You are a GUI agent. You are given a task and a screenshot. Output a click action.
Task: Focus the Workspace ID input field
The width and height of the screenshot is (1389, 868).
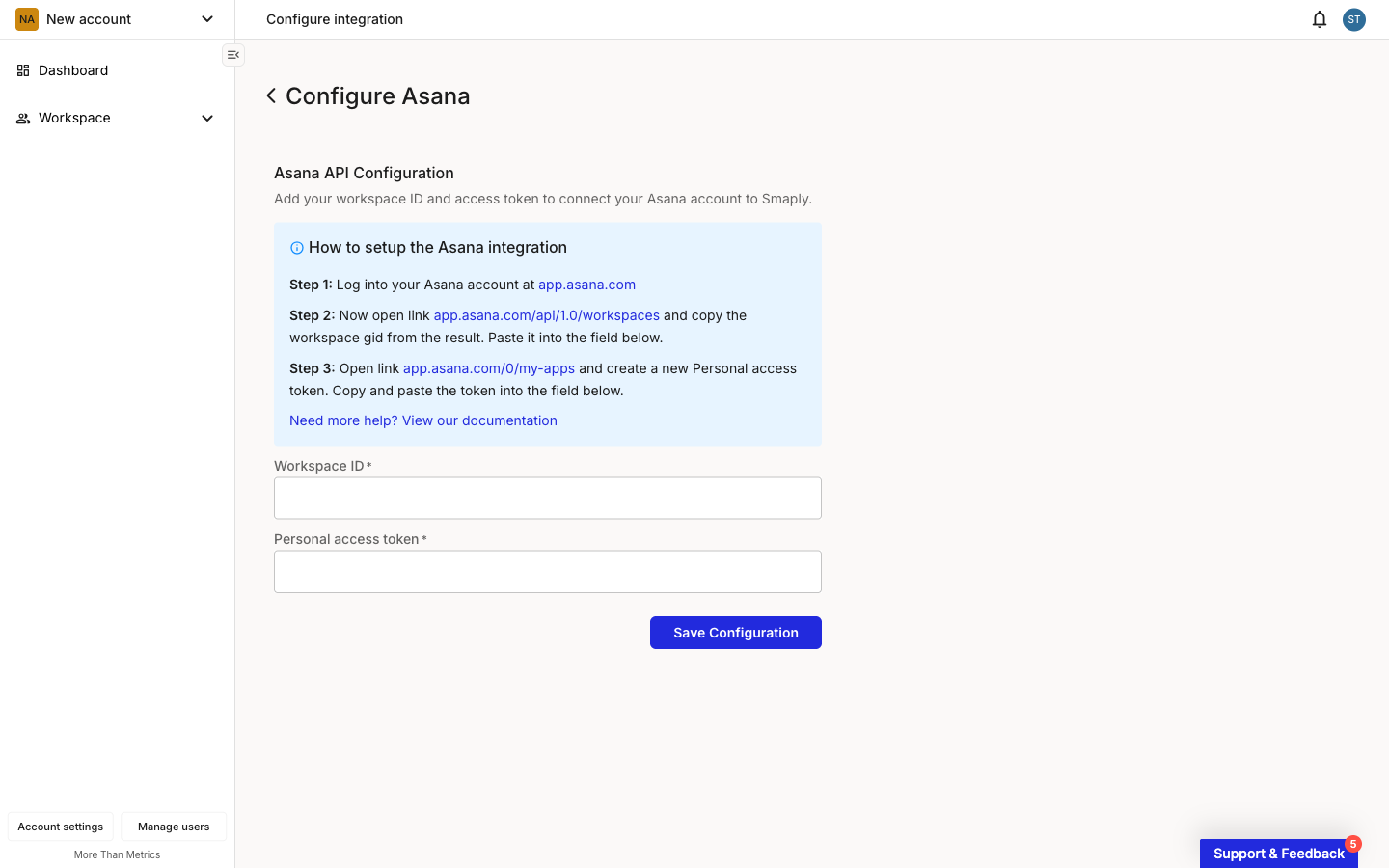pyautogui.click(x=548, y=498)
